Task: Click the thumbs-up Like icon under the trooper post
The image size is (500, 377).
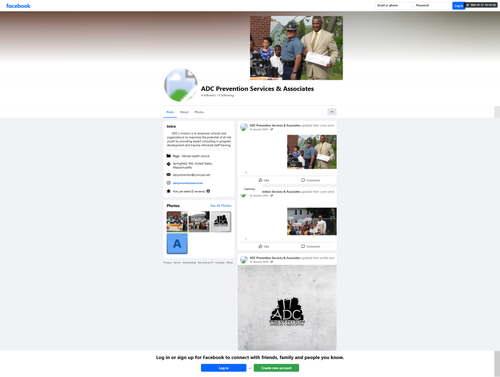Action: coord(261,180)
